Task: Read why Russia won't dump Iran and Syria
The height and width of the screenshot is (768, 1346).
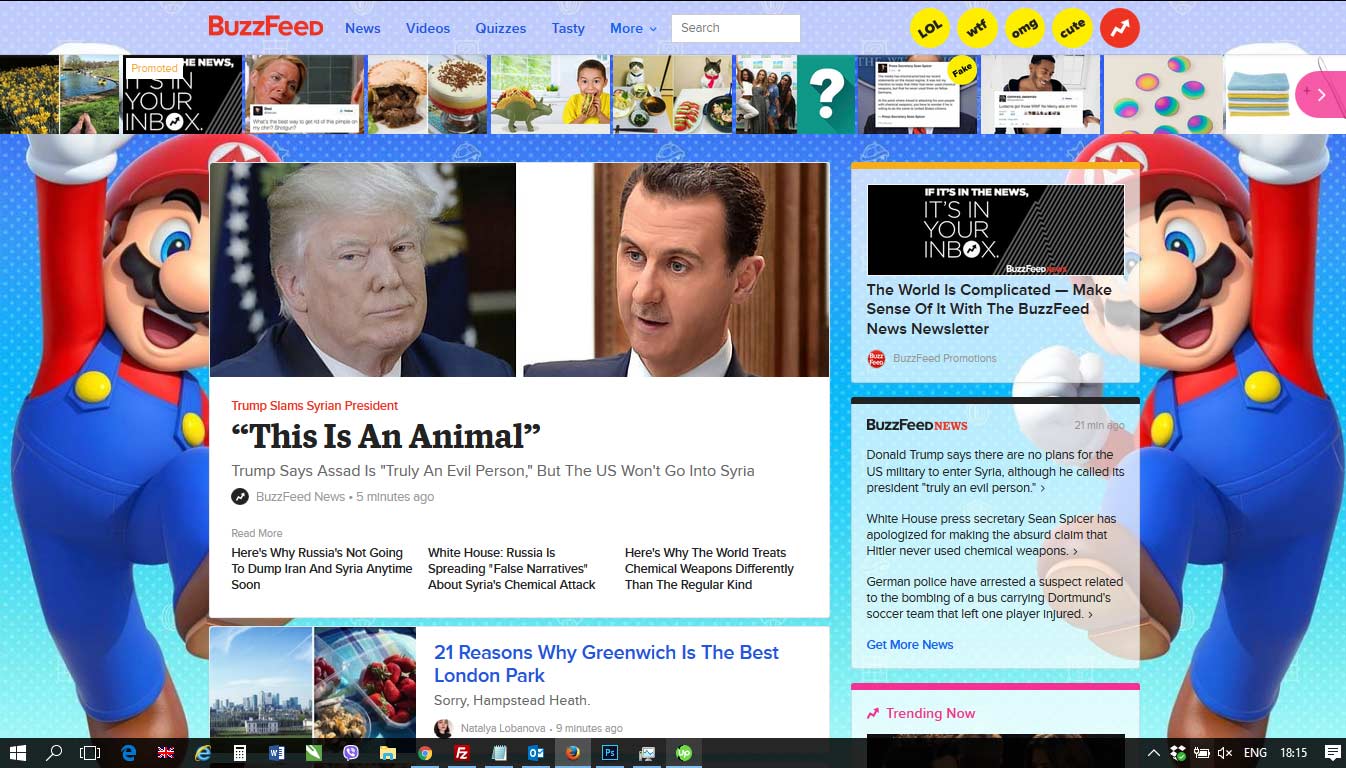Action: (x=322, y=569)
